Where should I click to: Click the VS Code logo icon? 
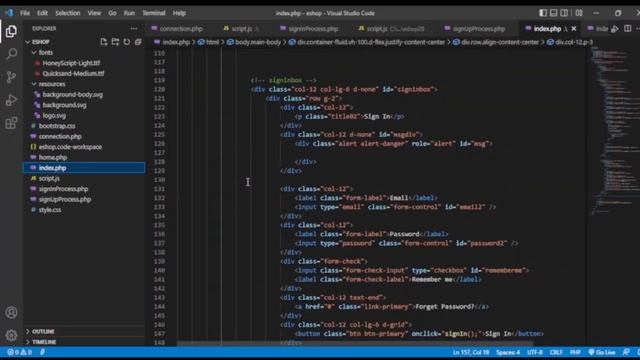point(9,13)
